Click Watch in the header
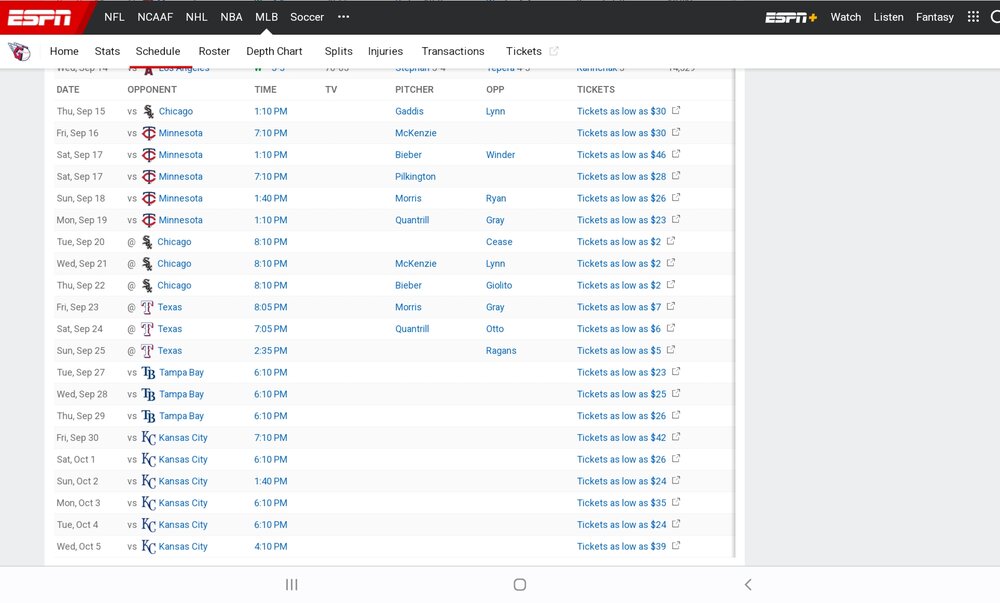This screenshot has height=603, width=1000. [846, 17]
